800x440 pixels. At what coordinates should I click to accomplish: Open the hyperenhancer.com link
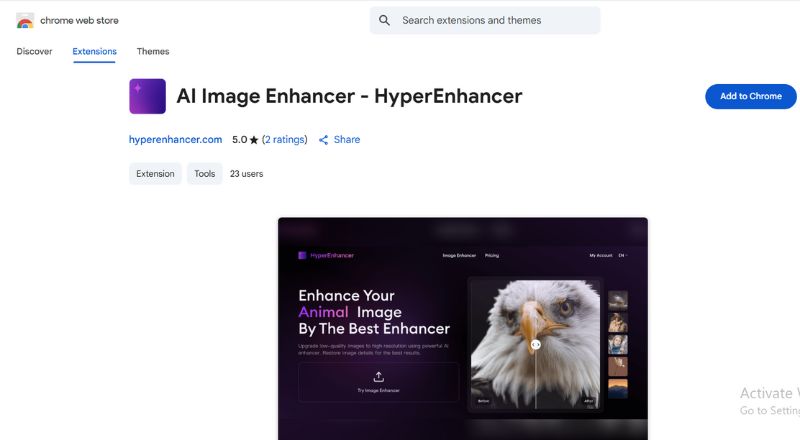tap(176, 140)
